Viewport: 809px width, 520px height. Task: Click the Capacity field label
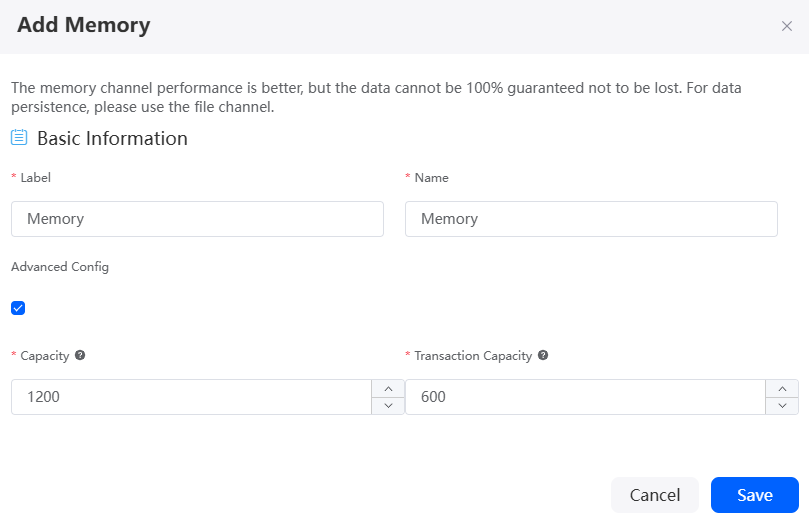pyautogui.click(x=44, y=355)
